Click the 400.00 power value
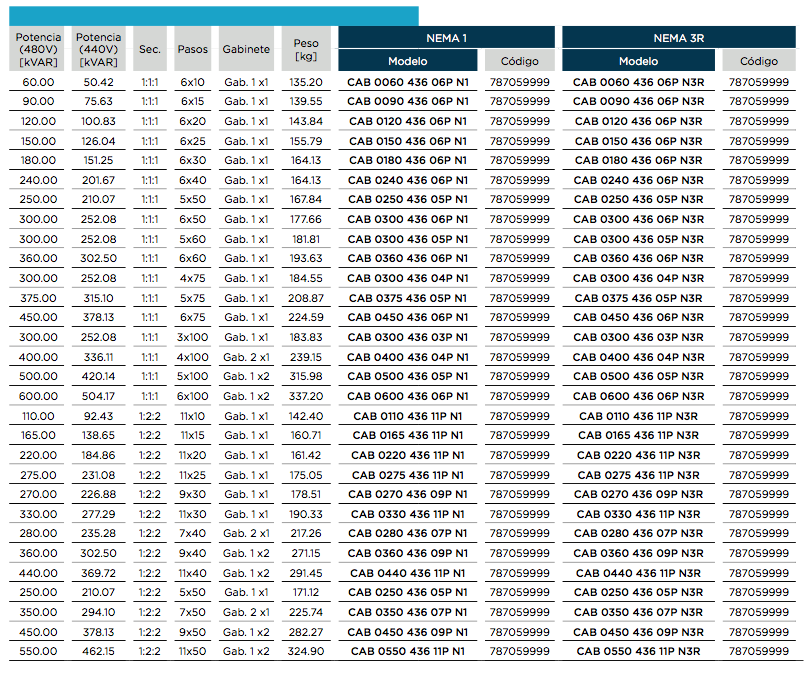This screenshot has width=809, height=675. pyautogui.click(x=38, y=357)
